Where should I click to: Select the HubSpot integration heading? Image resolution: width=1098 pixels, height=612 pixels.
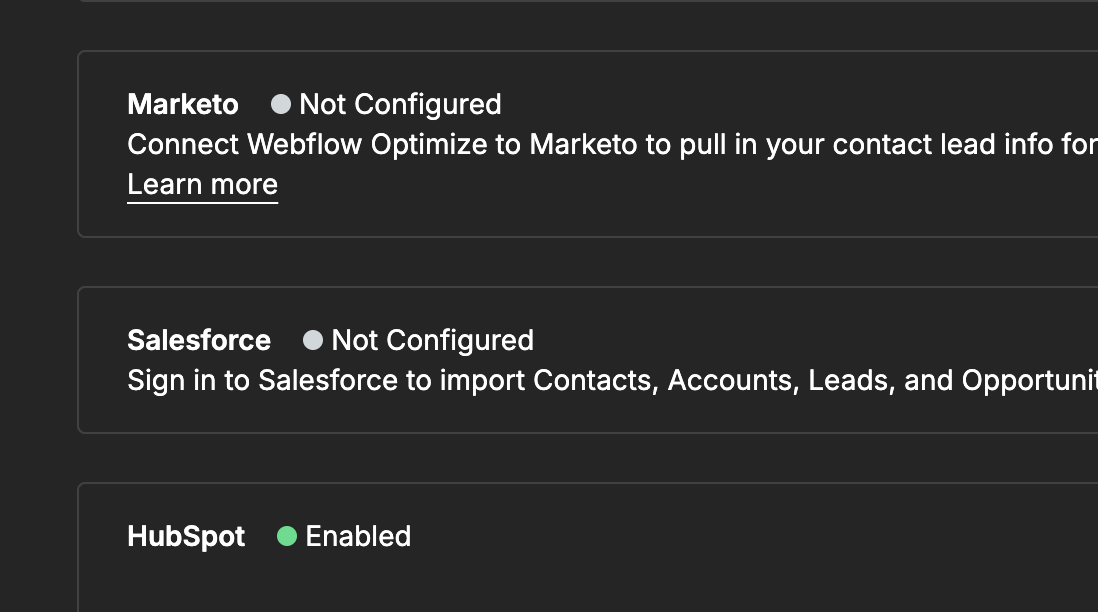point(186,537)
